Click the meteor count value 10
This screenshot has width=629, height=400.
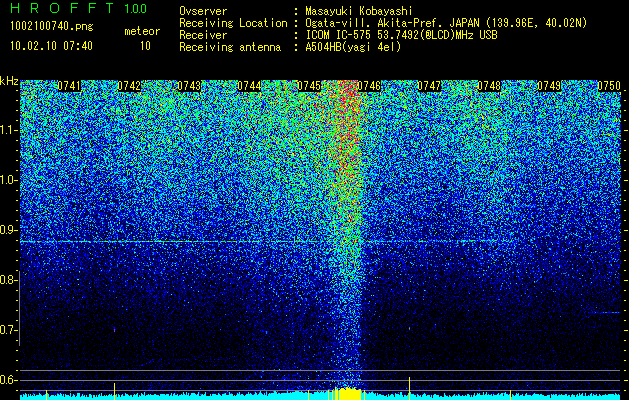coord(145,46)
